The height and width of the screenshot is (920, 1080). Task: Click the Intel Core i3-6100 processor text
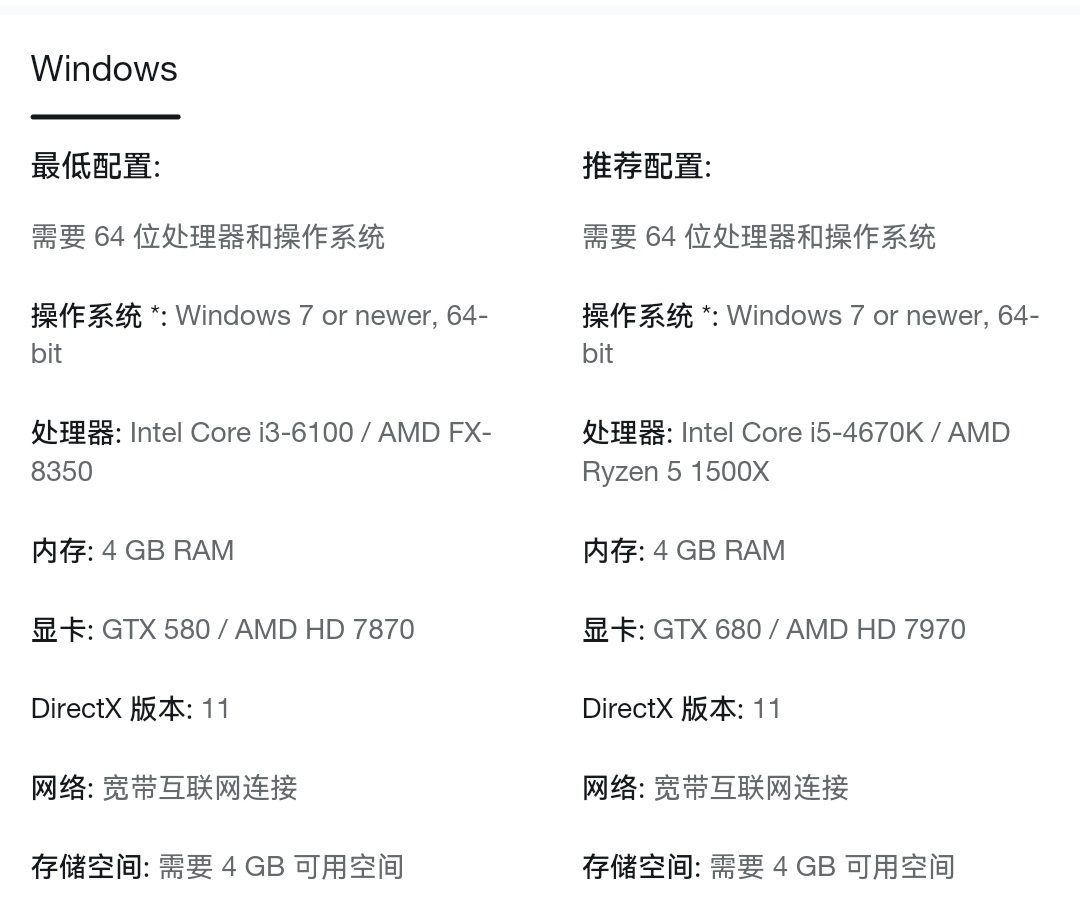tap(241, 433)
